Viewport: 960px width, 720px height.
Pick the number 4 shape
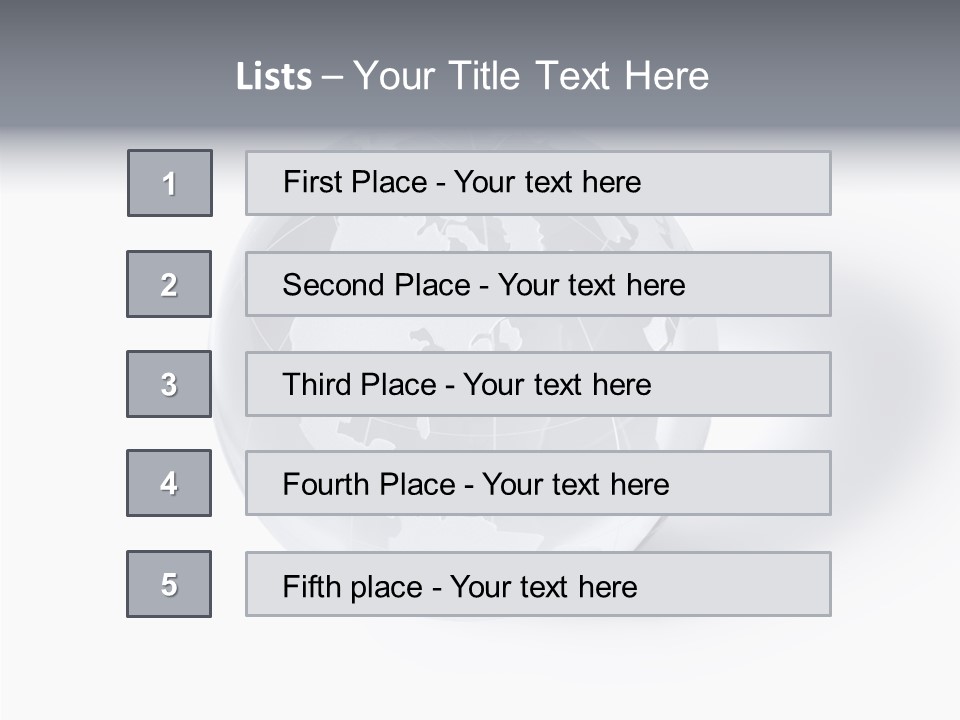169,483
